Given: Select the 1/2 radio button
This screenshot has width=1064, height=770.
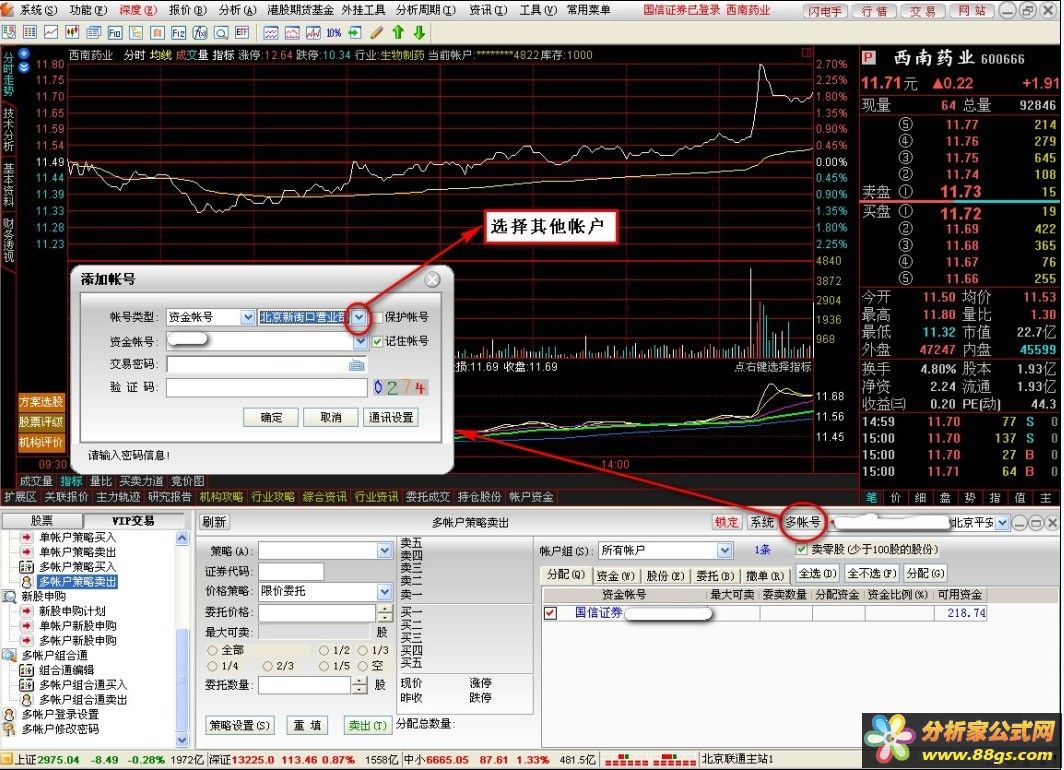Looking at the screenshot, I should point(324,650).
